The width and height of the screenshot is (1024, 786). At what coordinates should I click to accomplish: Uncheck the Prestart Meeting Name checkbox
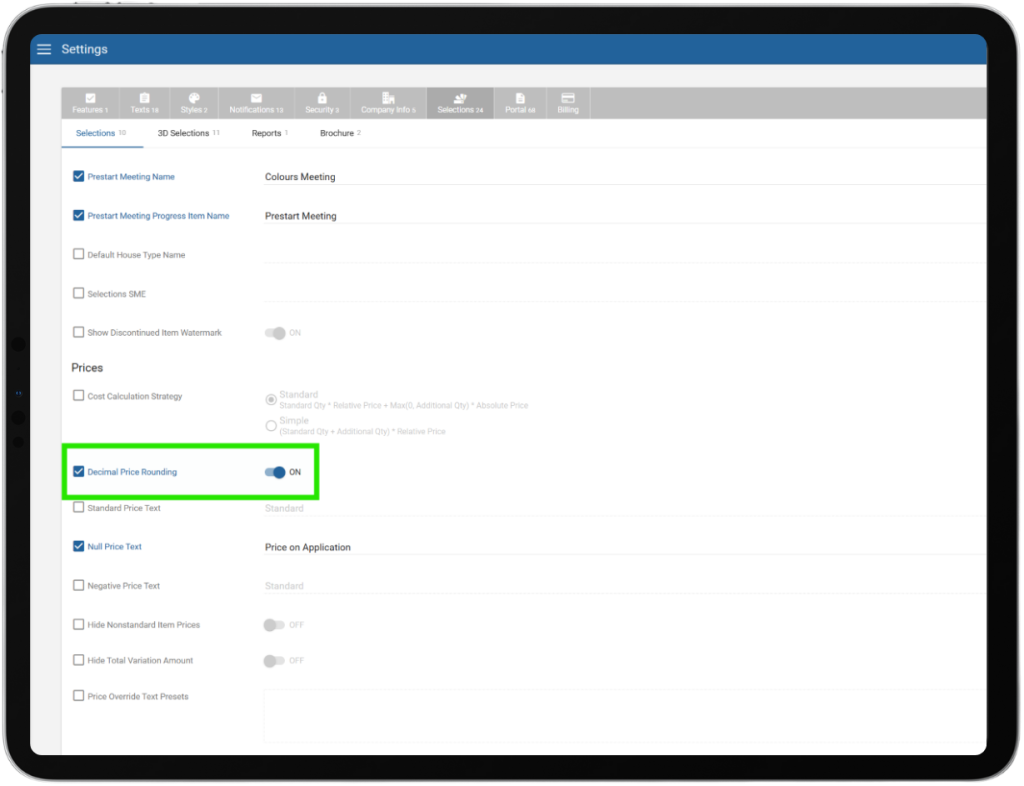[x=79, y=176]
